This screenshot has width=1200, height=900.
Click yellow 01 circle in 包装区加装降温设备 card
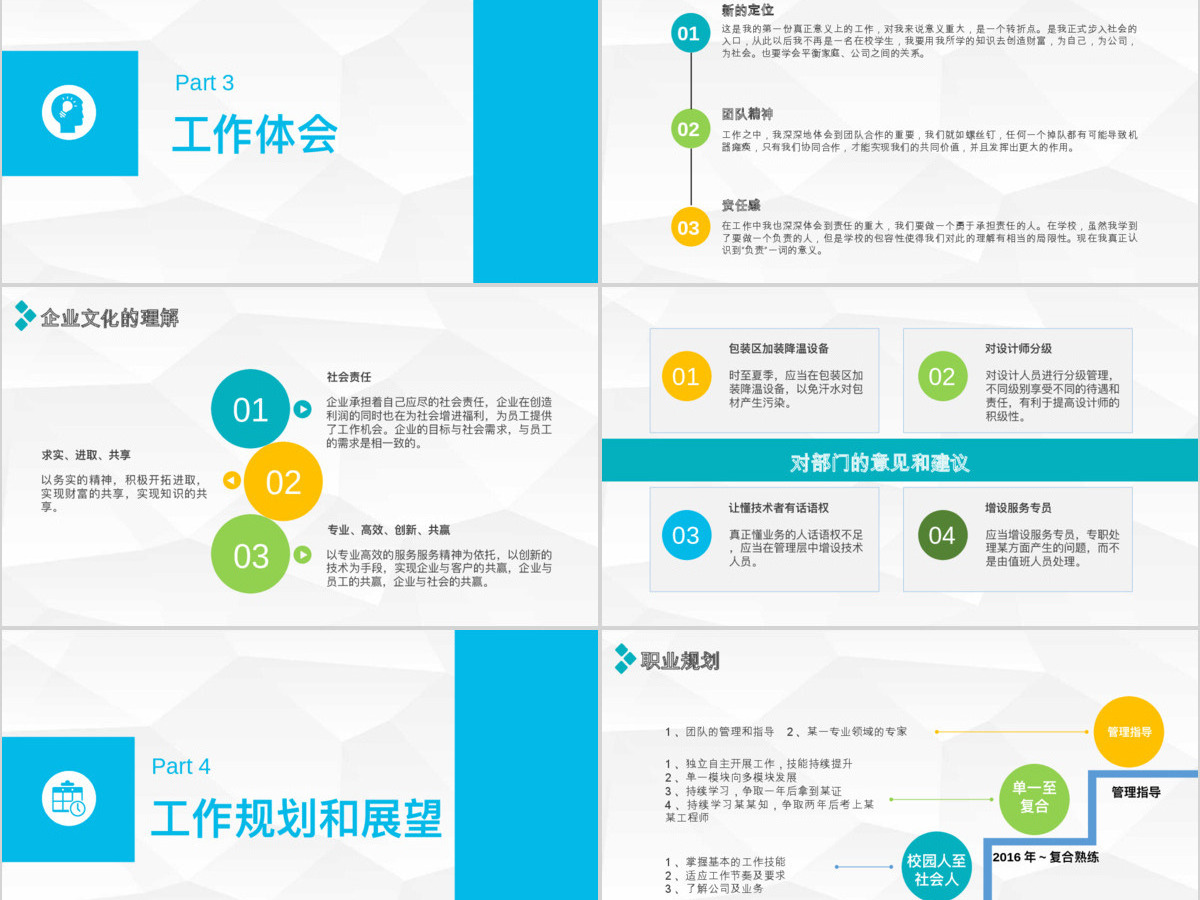686,377
